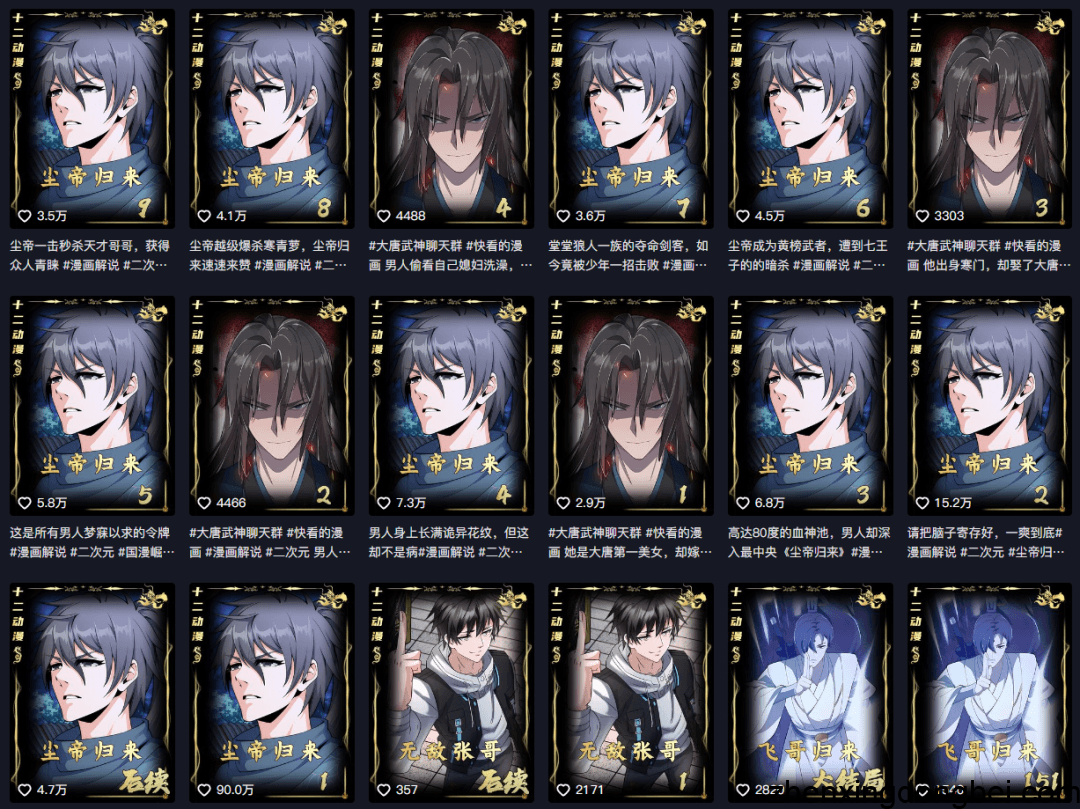This screenshot has height=809, width=1080.
Task: Click the heart icon with 4488 likes
Action: click(384, 216)
